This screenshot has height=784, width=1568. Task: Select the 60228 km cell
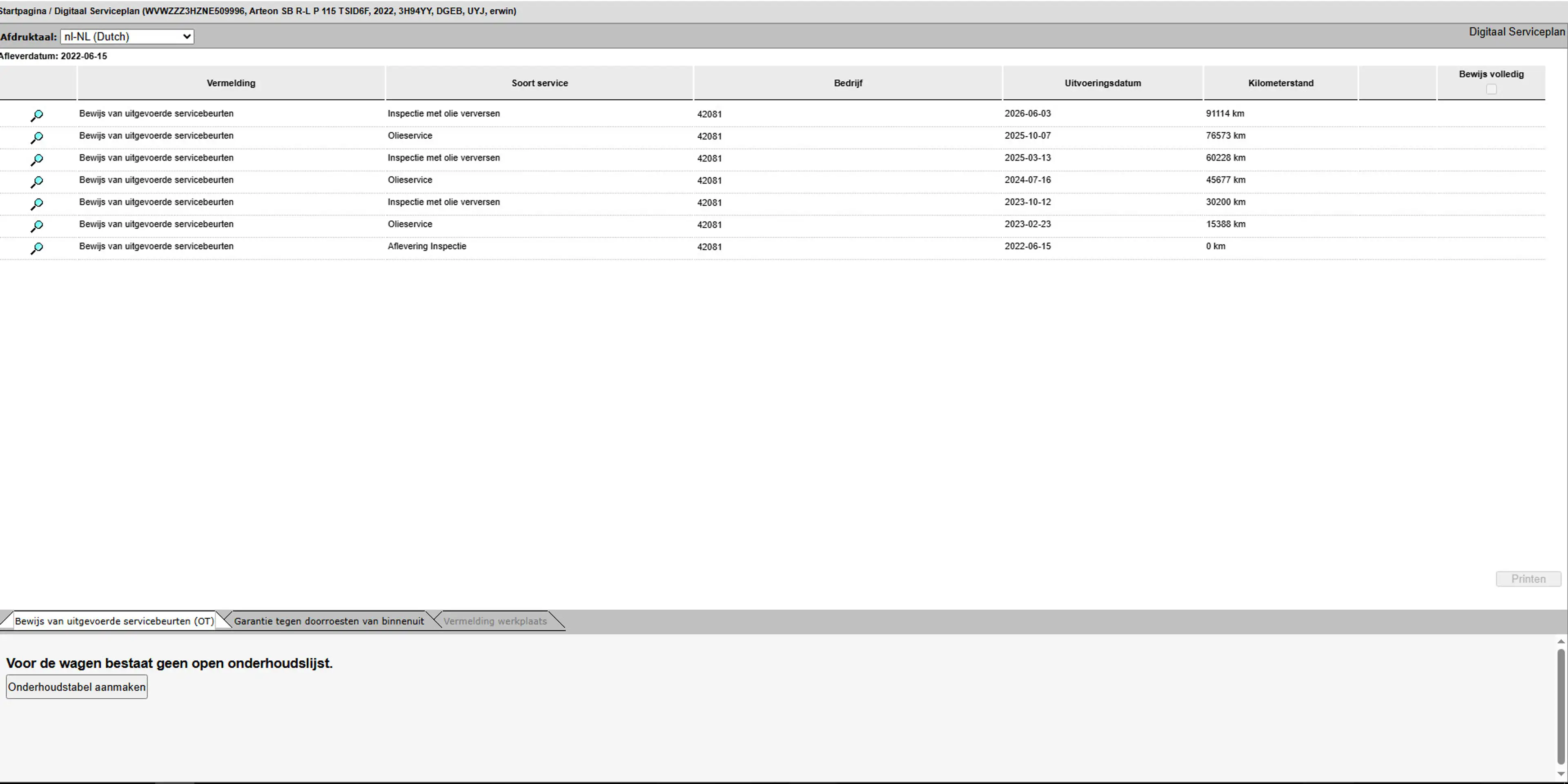click(x=1225, y=158)
